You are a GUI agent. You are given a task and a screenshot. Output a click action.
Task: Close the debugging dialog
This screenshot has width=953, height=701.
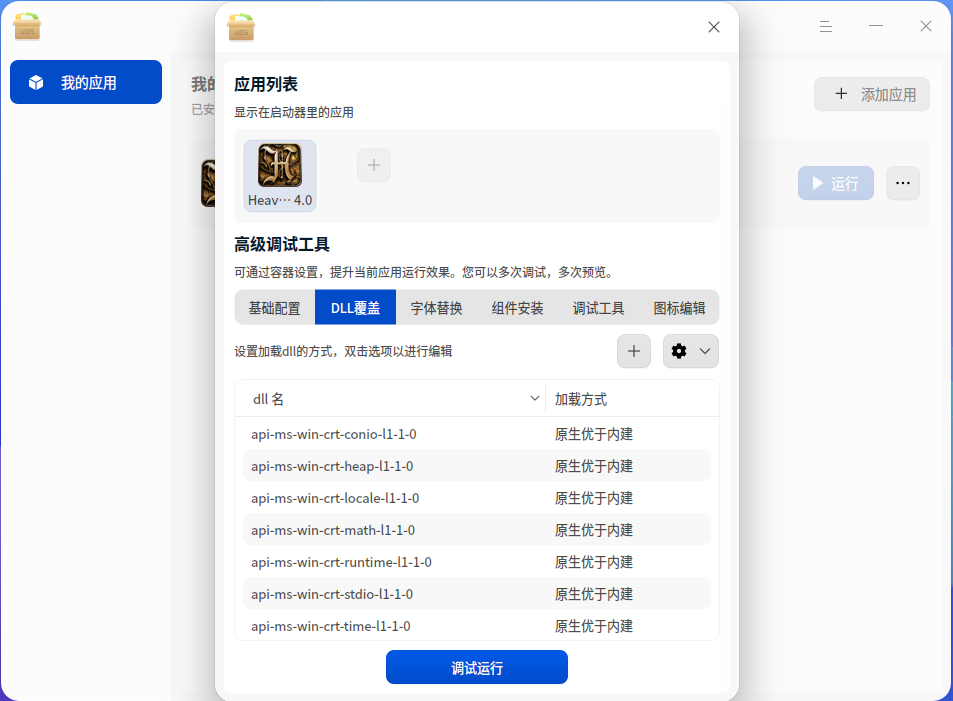tap(714, 27)
